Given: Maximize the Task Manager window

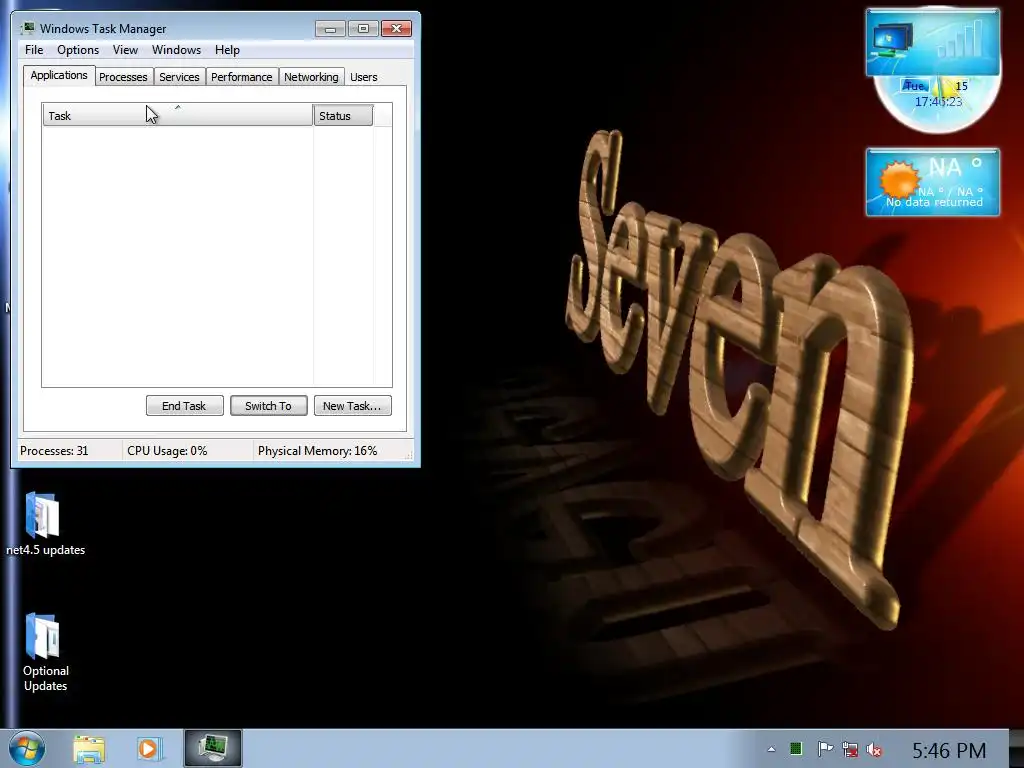Looking at the screenshot, I should [x=363, y=28].
